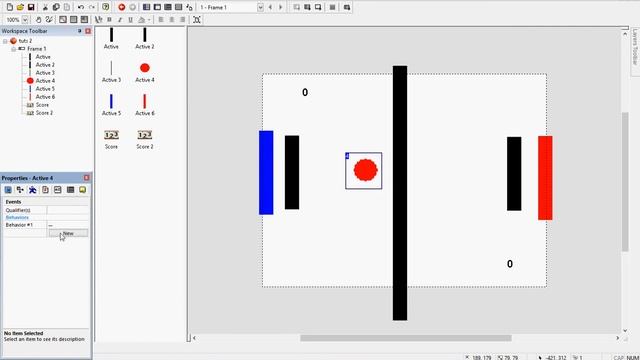The width and height of the screenshot is (640, 360).
Task: Select 'Active 5' in the workspace tree
Action: [x=45, y=89]
